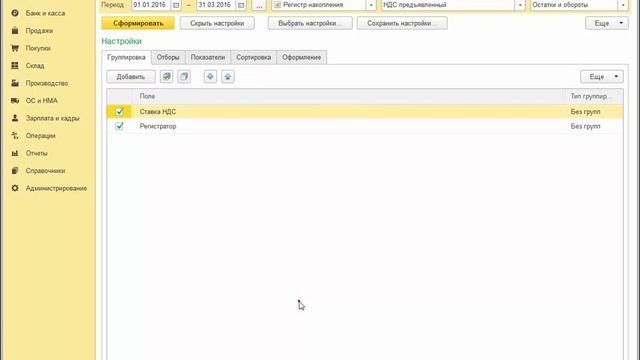Click the start date field 01.01.2016
The height and width of the screenshot is (360, 640).
pyautogui.click(x=151, y=5)
